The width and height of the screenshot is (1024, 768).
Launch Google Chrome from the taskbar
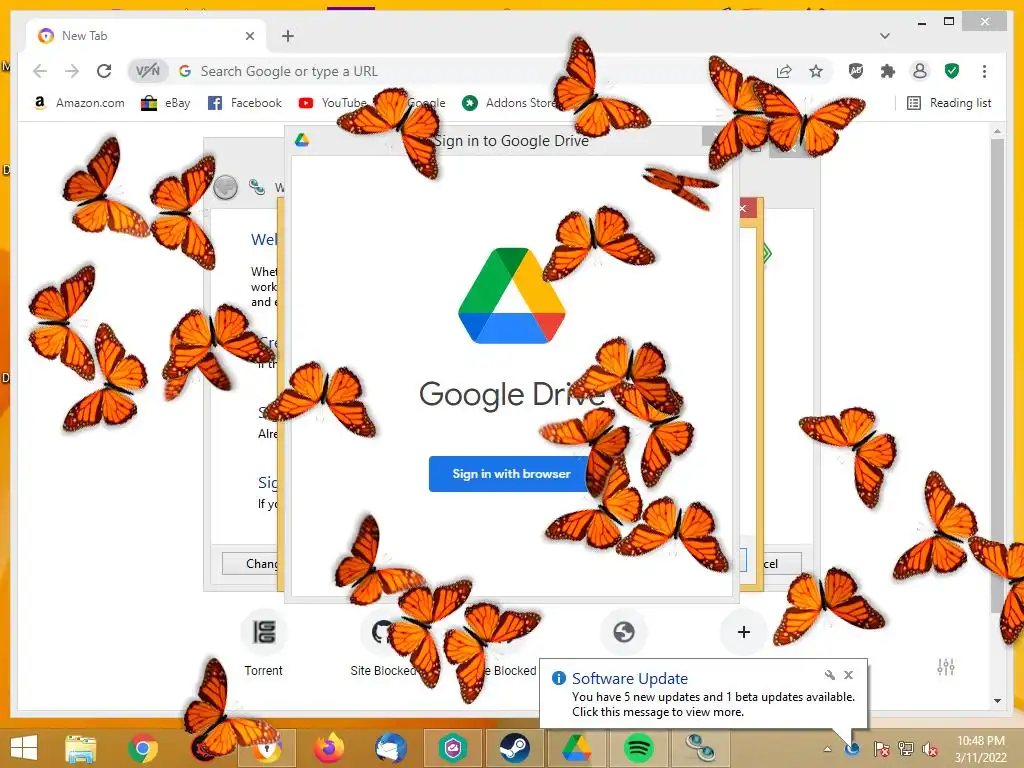click(x=143, y=748)
